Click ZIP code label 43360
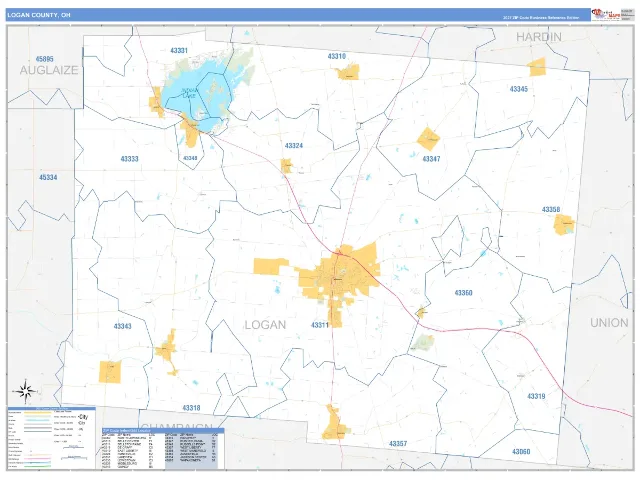 [x=464, y=293]
